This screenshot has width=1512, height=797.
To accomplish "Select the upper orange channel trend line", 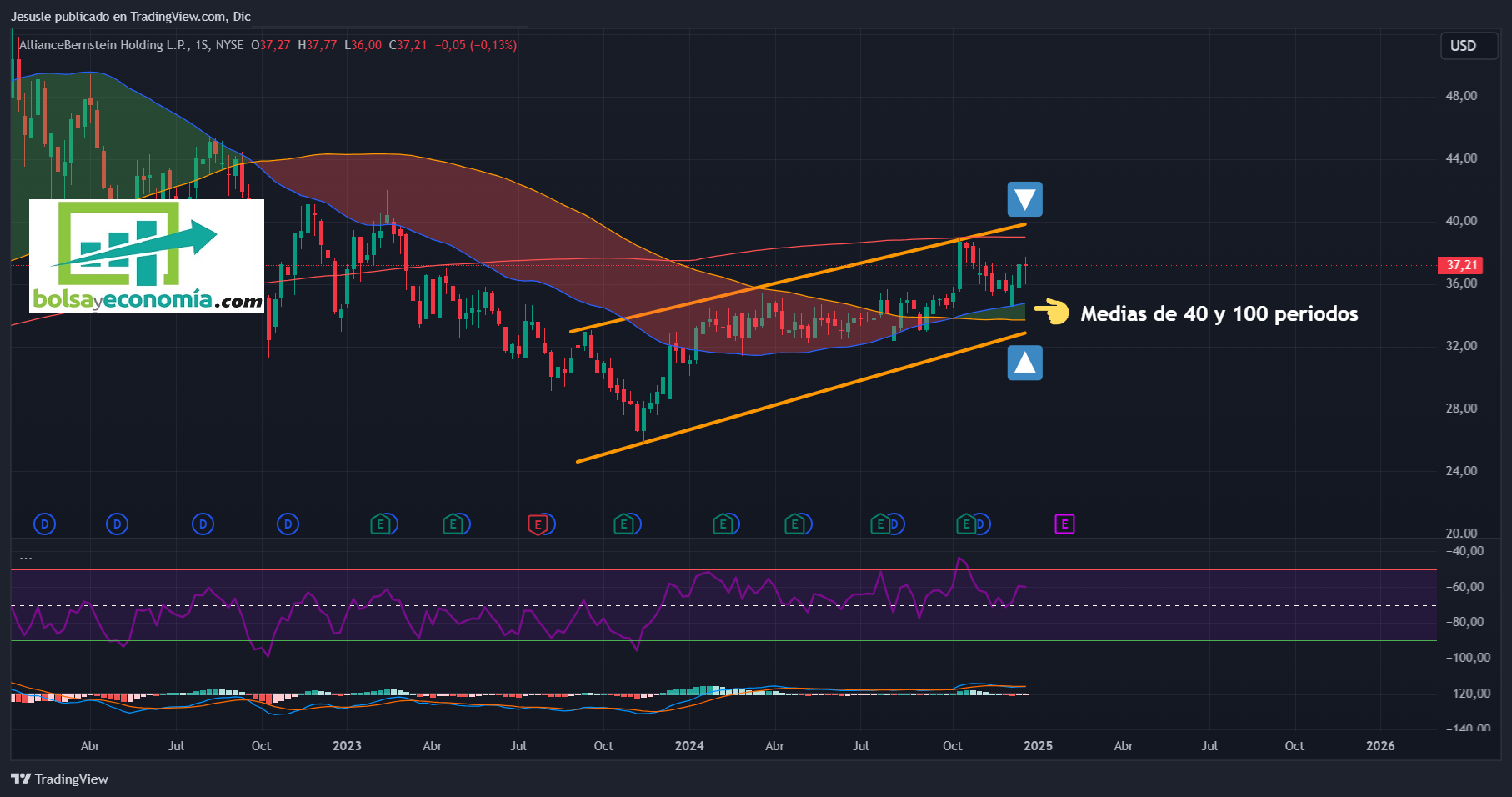I will (798, 278).
